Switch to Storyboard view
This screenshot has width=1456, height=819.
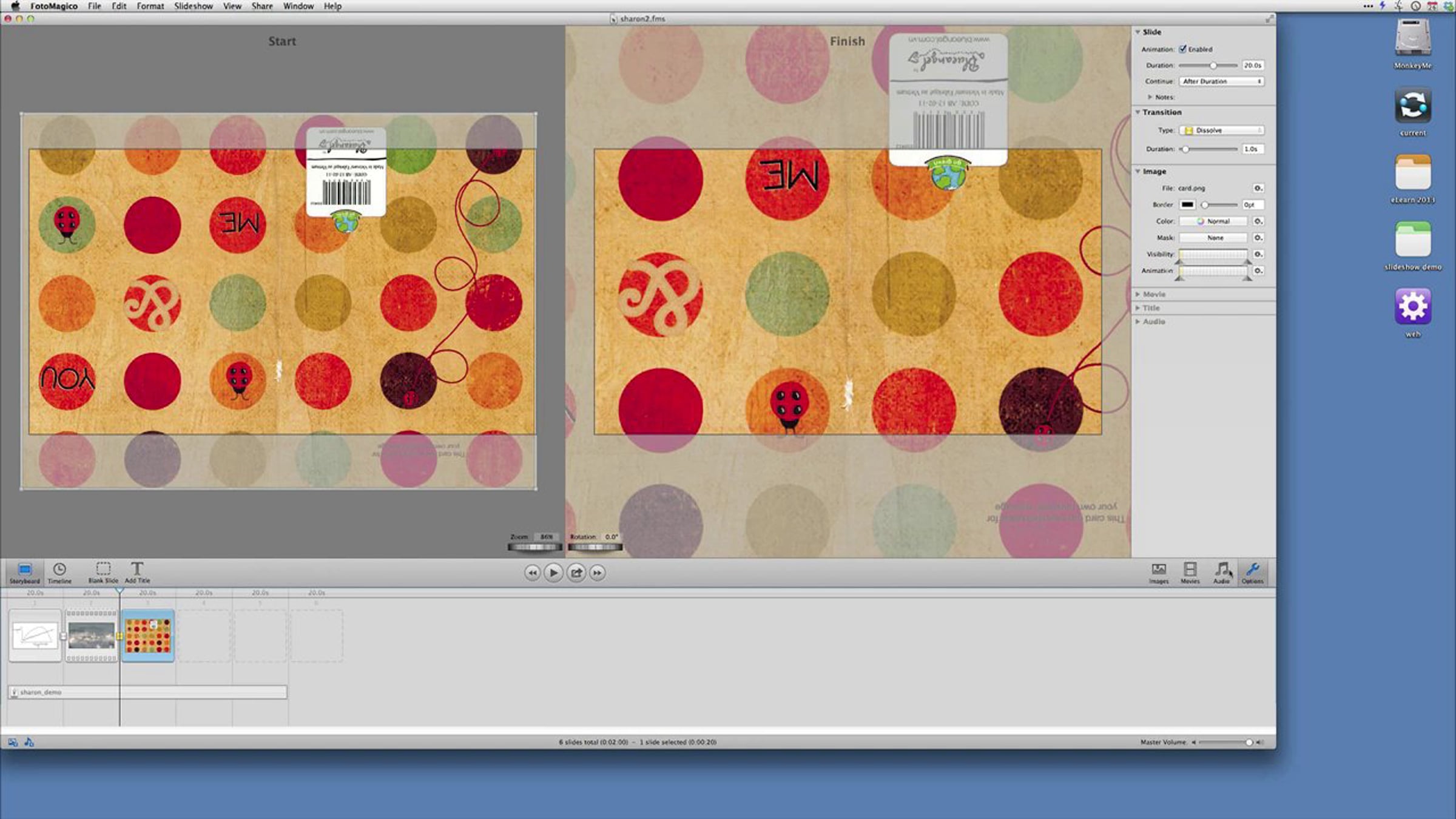24,571
